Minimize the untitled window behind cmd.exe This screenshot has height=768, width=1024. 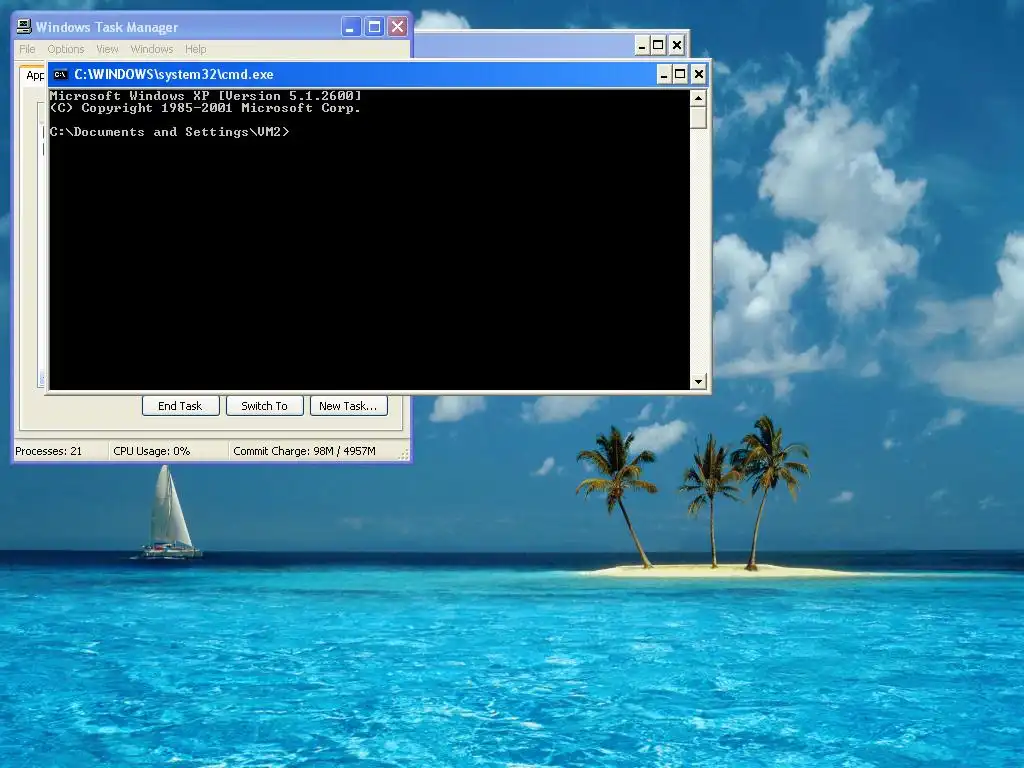(x=642, y=45)
